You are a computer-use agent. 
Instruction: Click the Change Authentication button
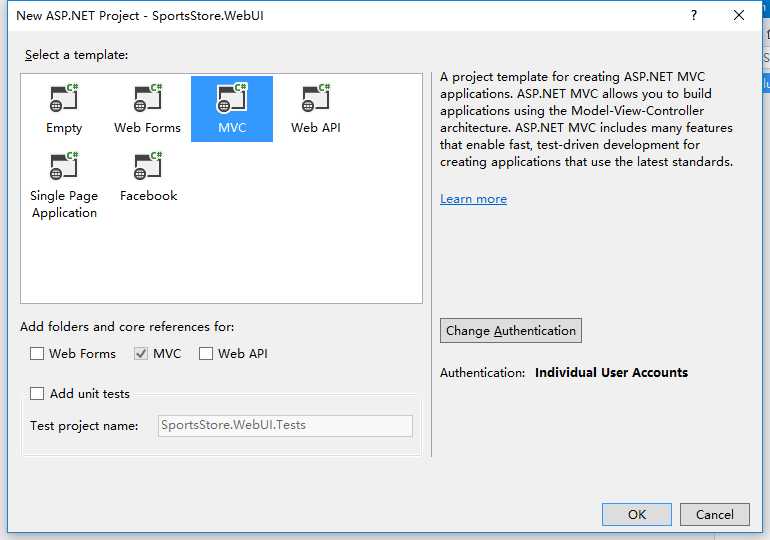coord(511,330)
